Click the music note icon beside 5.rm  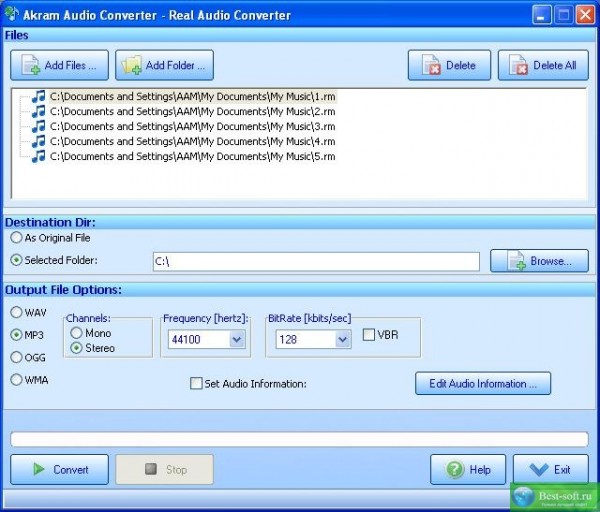click(x=38, y=156)
